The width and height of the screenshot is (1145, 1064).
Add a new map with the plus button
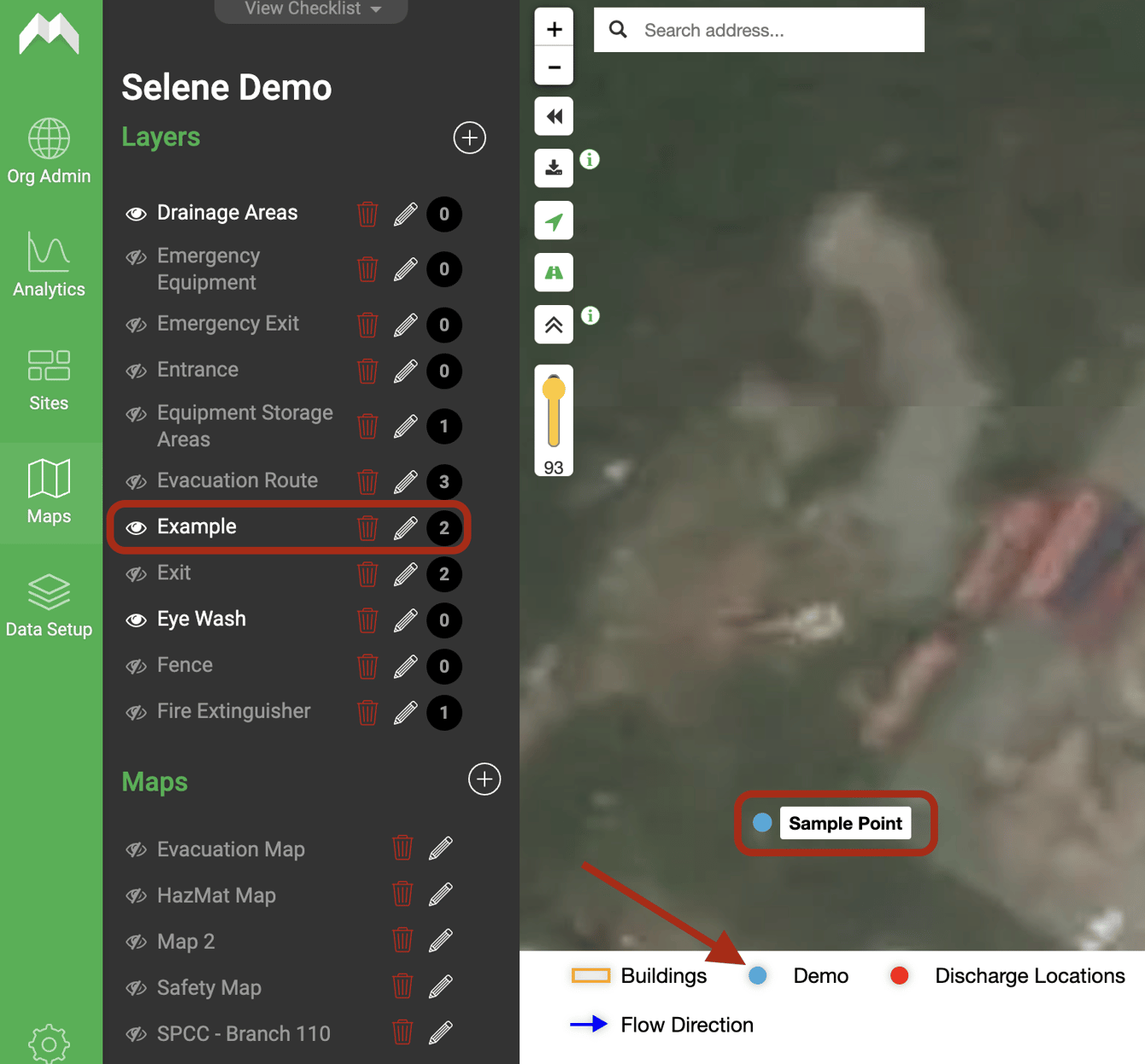pyautogui.click(x=484, y=779)
